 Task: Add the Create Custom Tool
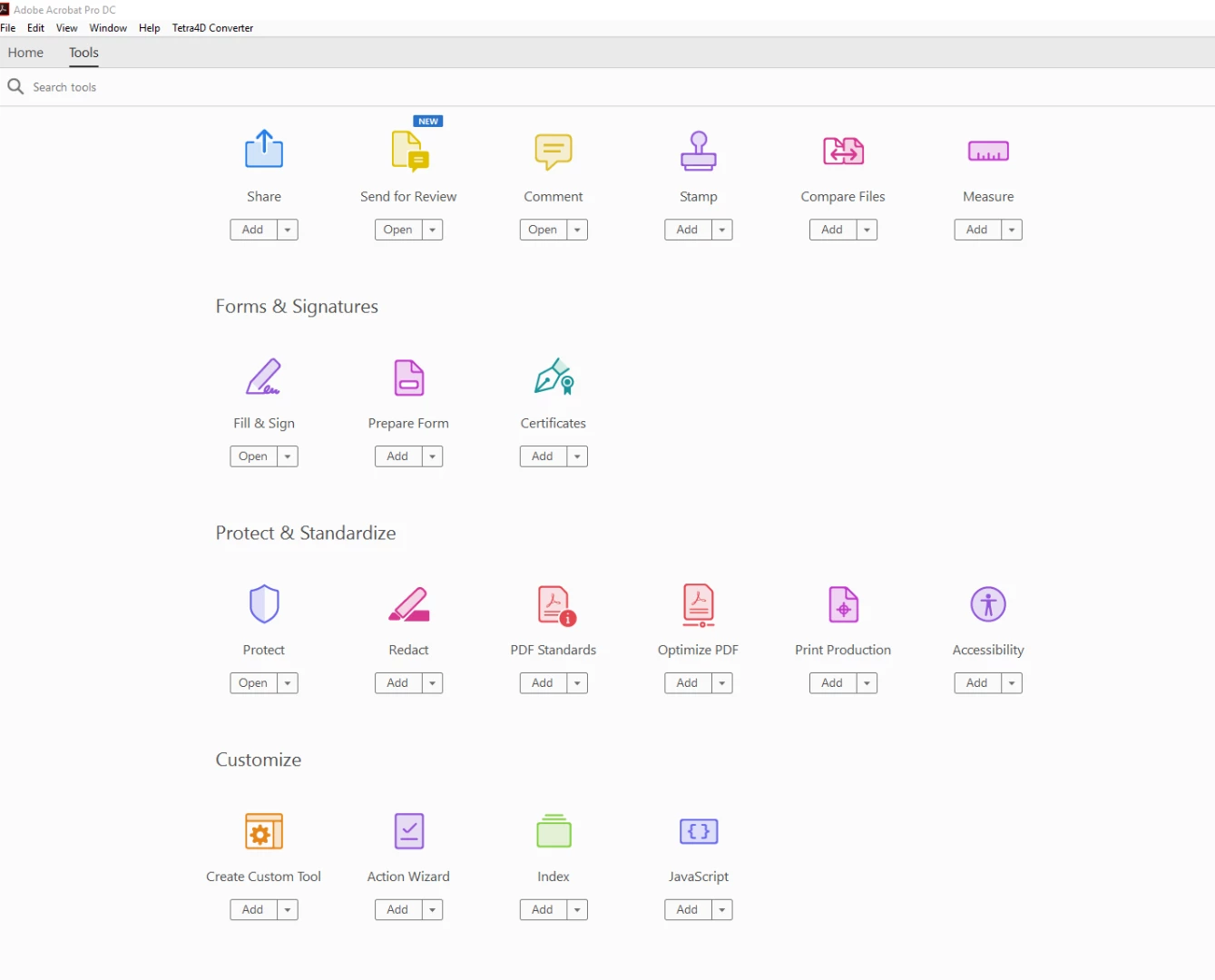(253, 910)
